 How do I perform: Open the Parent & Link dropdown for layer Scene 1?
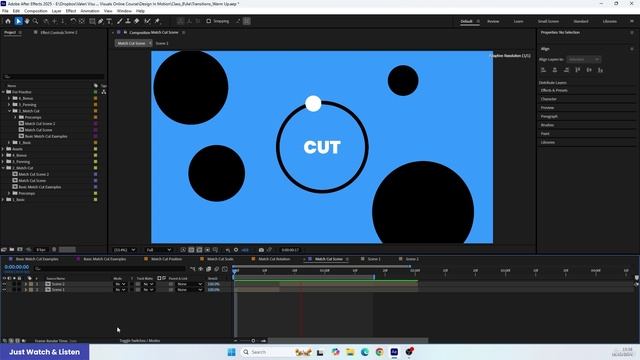click(189, 290)
